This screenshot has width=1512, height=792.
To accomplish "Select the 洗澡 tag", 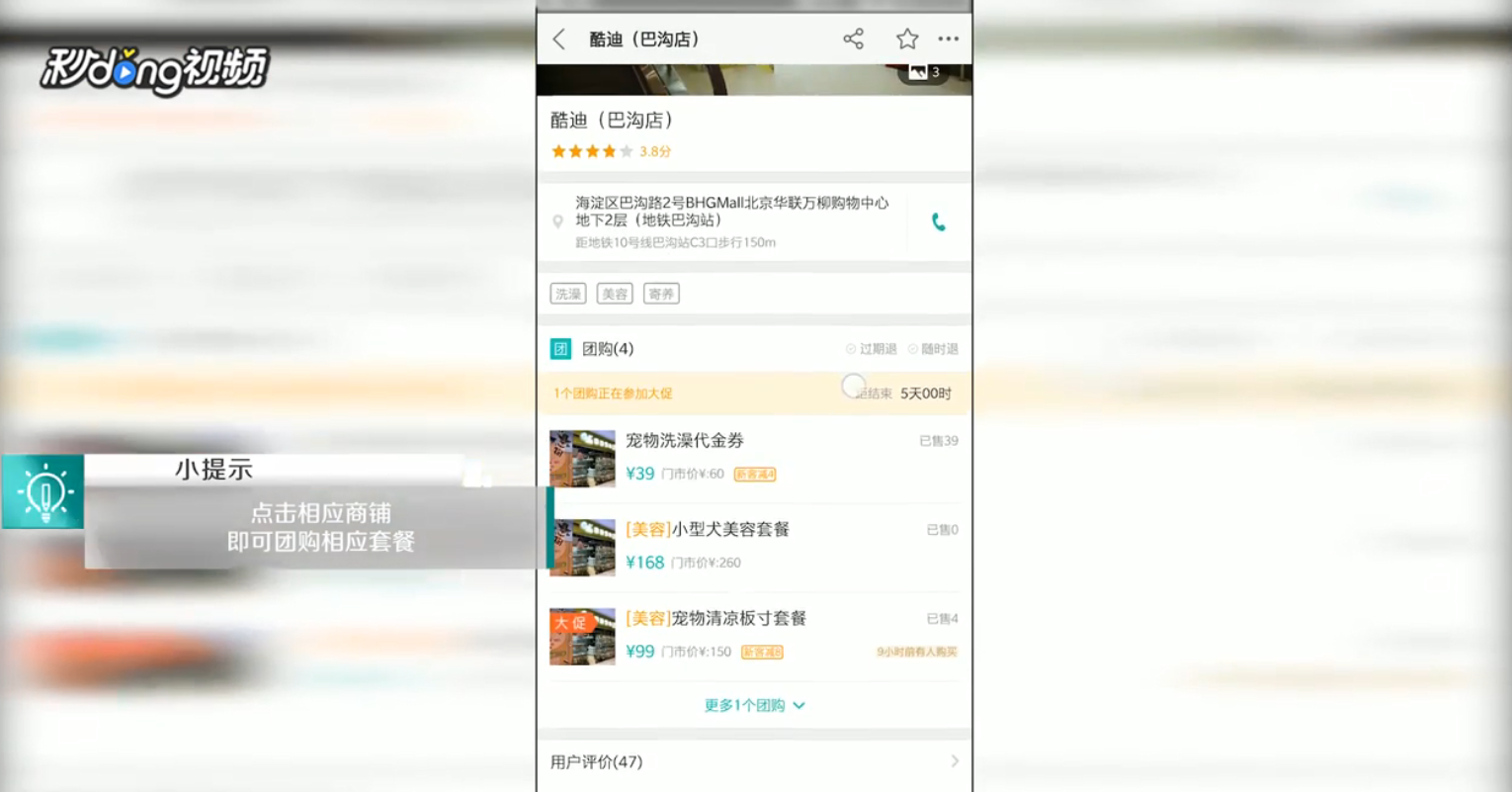I will (568, 294).
